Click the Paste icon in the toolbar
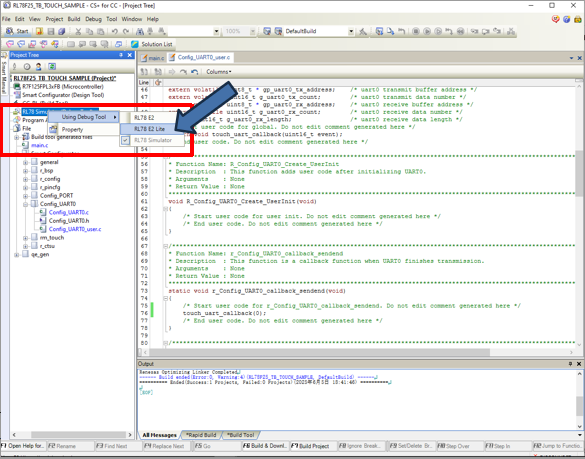This screenshot has height=459, width=585. 100,31
